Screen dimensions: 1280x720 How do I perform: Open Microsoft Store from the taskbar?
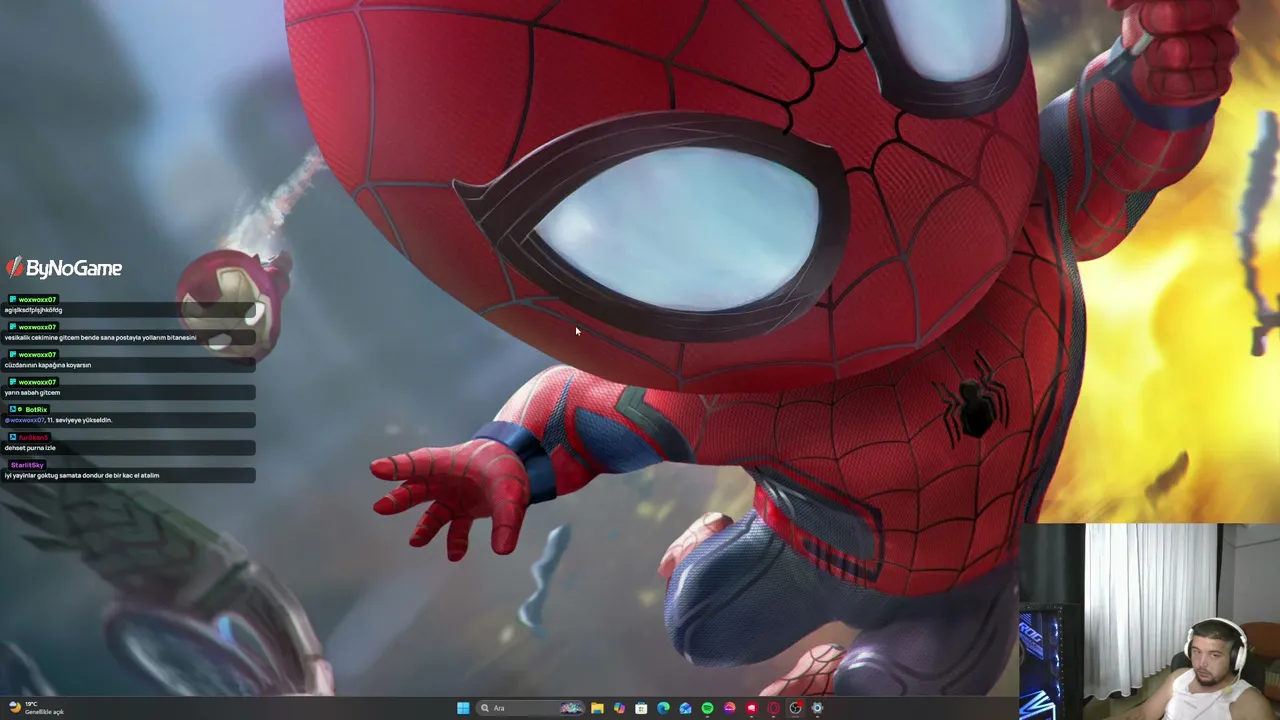click(x=641, y=708)
